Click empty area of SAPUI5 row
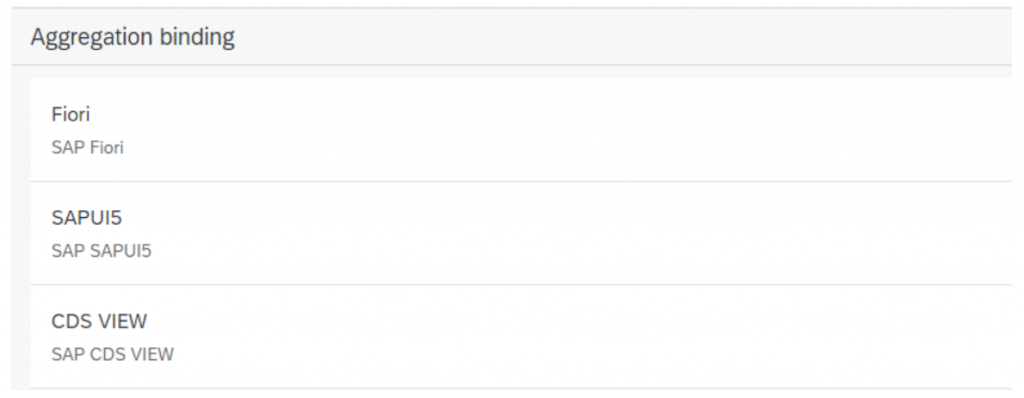Image resolution: width=1024 pixels, height=398 pixels. point(588,233)
